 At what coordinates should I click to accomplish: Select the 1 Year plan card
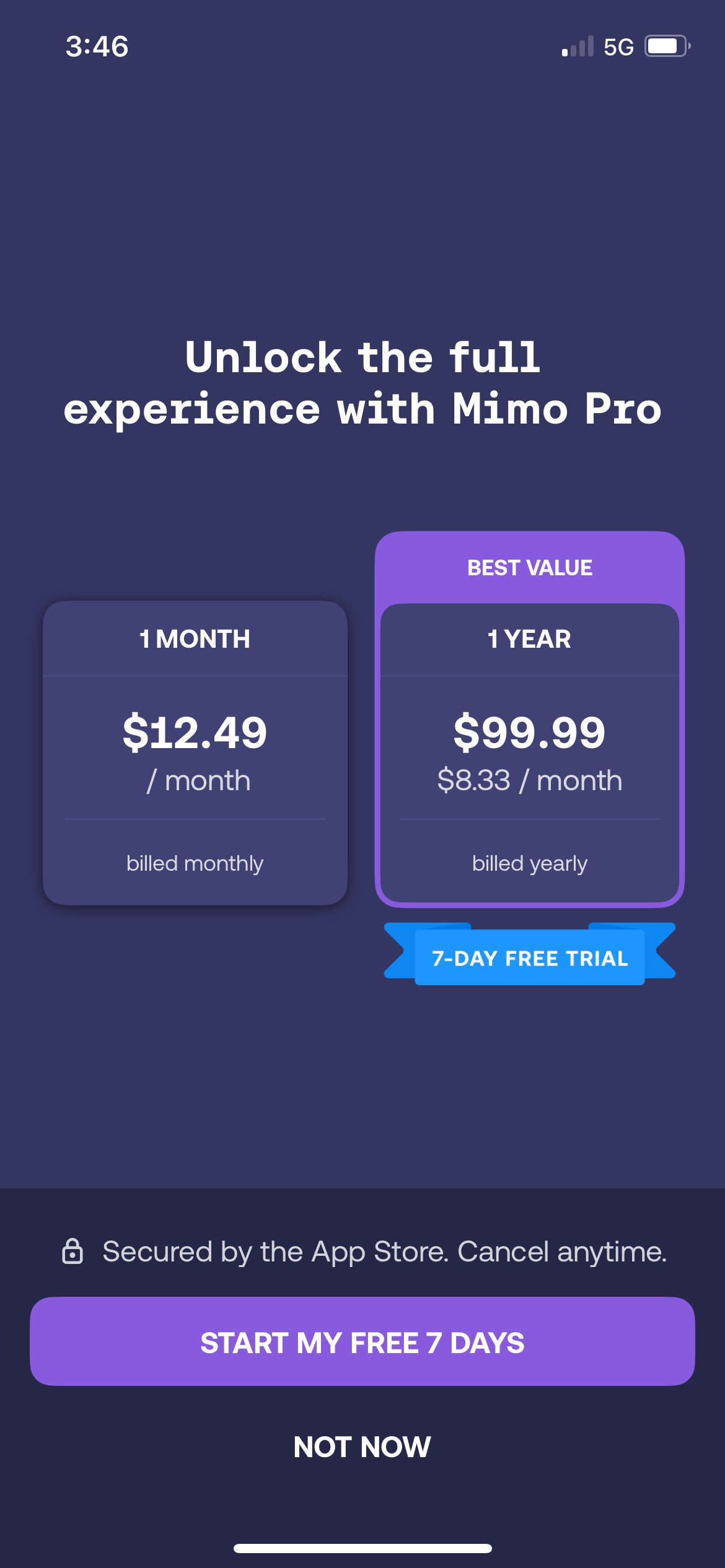[x=530, y=752]
